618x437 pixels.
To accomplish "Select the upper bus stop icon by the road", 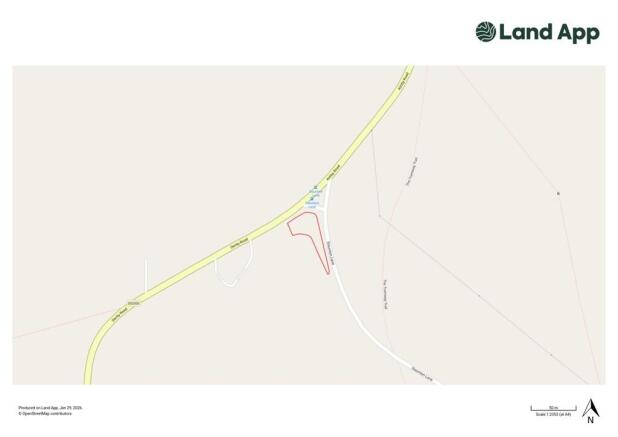I will point(315,187).
